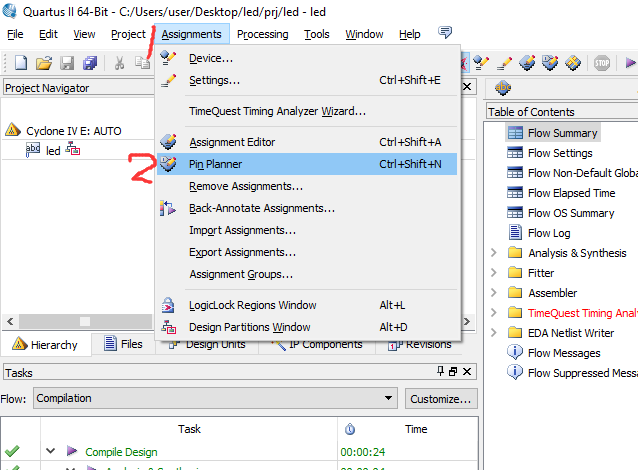638x470 pixels.
Task: Select Remove Assignments... entry
Action: pyautogui.click(x=307, y=186)
